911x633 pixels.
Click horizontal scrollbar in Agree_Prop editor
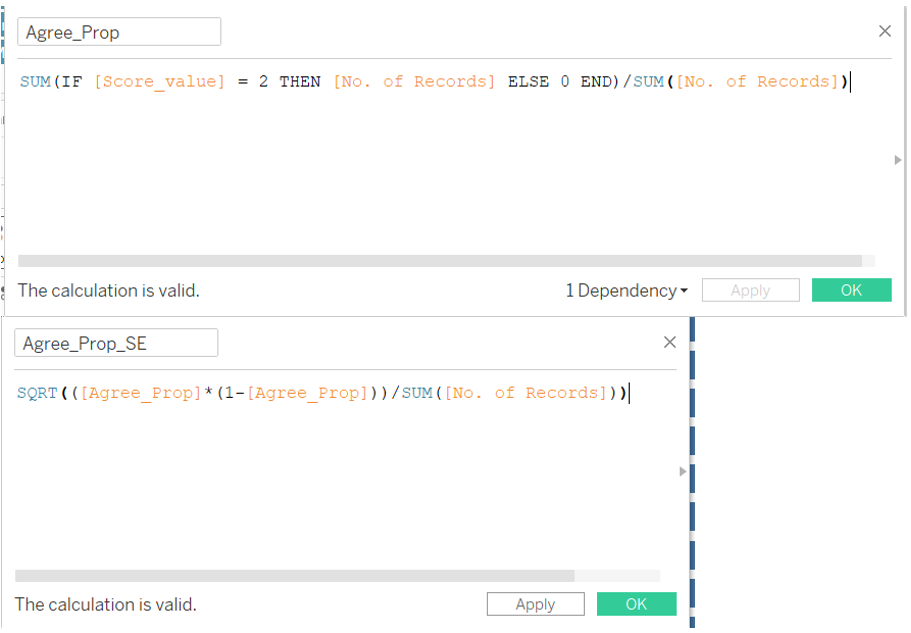440,260
